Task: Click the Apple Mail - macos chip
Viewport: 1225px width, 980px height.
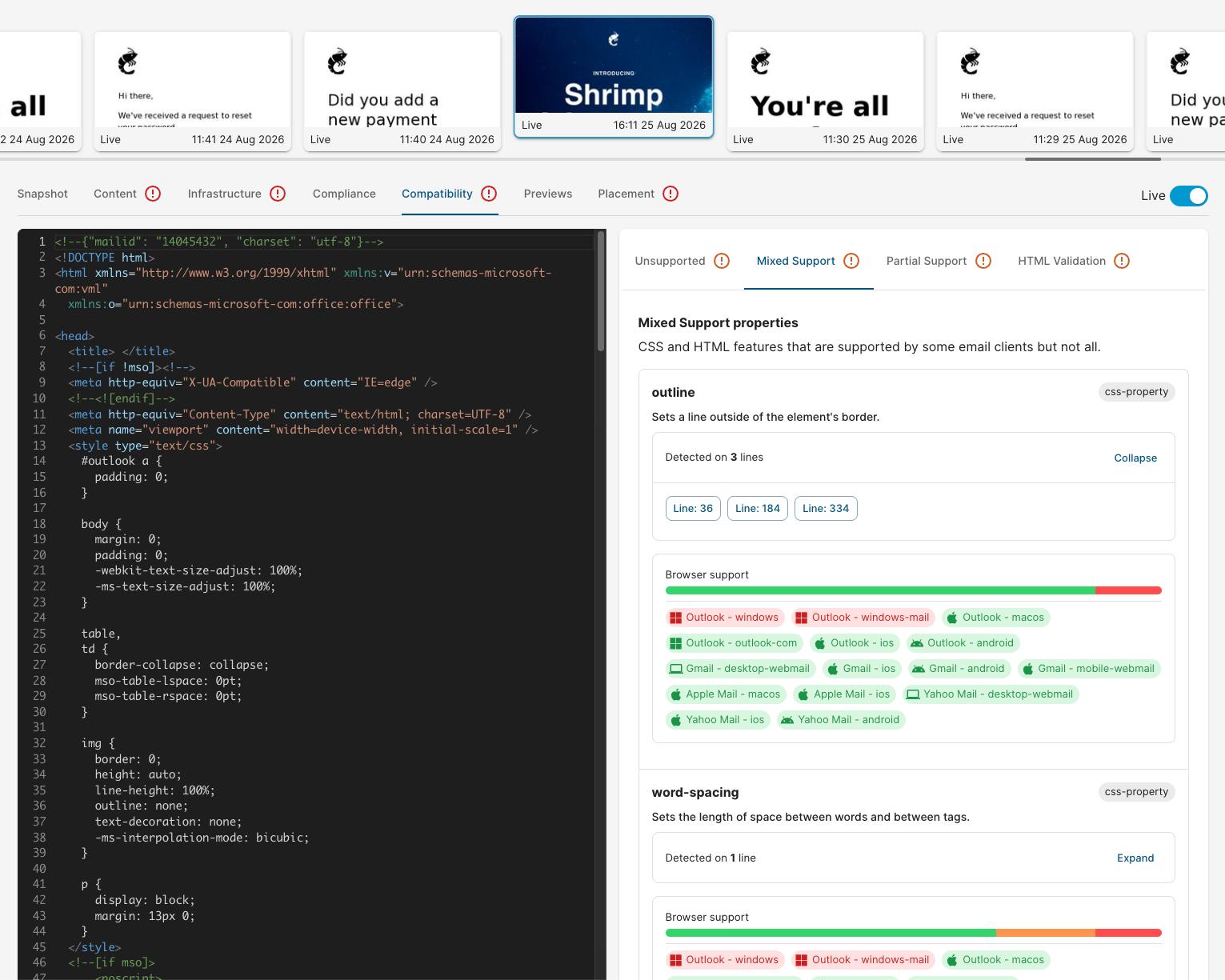Action: 725,694
